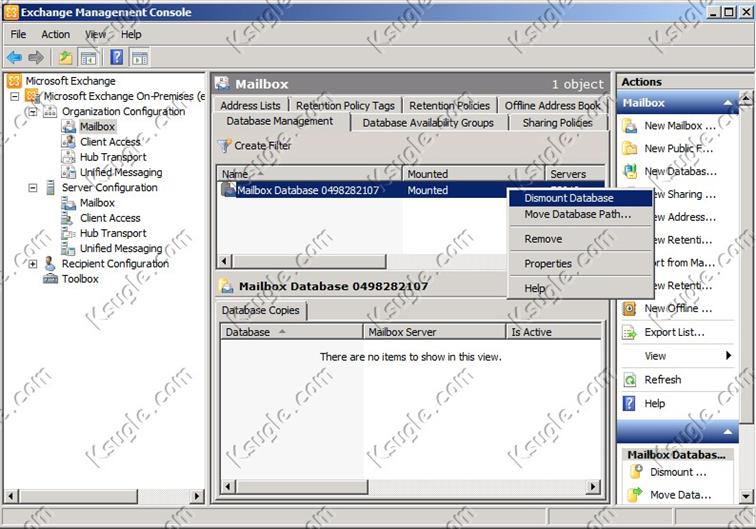The image size is (756, 529).
Task: Toggle the Show/Hide Console Tree toolbar icon
Action: (x=88, y=58)
